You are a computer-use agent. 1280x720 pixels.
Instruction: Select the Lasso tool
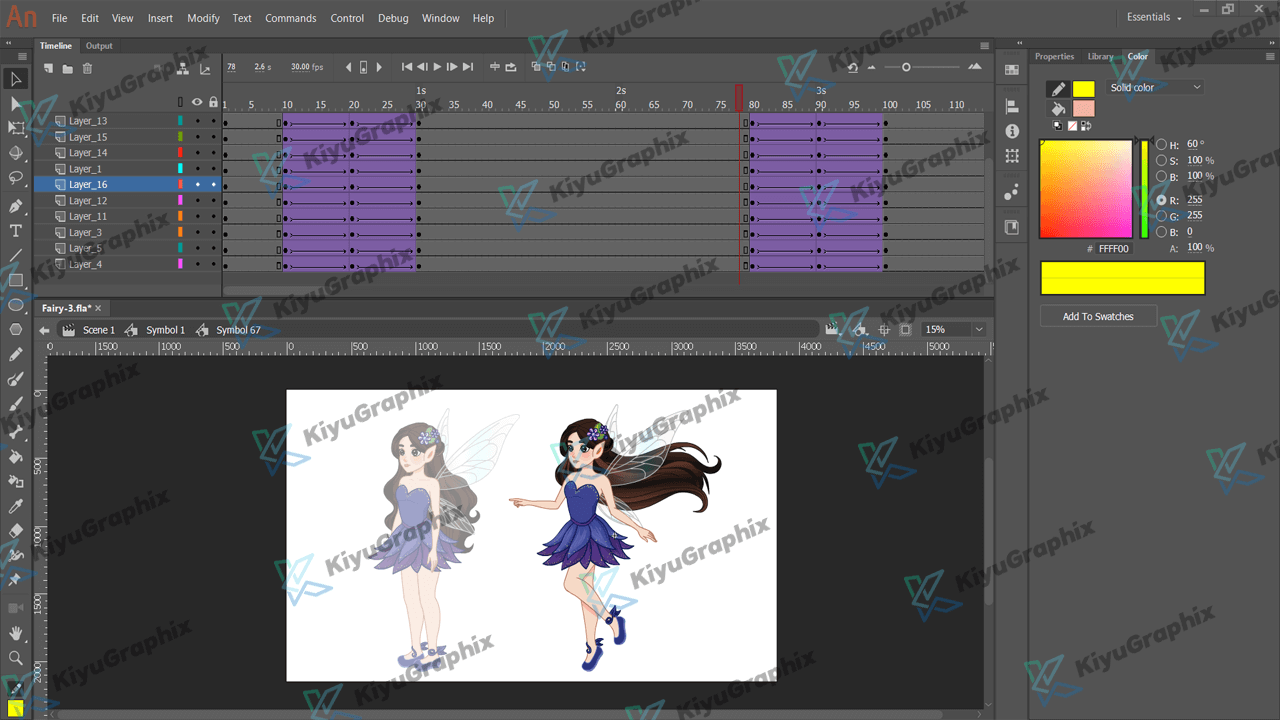click(x=16, y=178)
